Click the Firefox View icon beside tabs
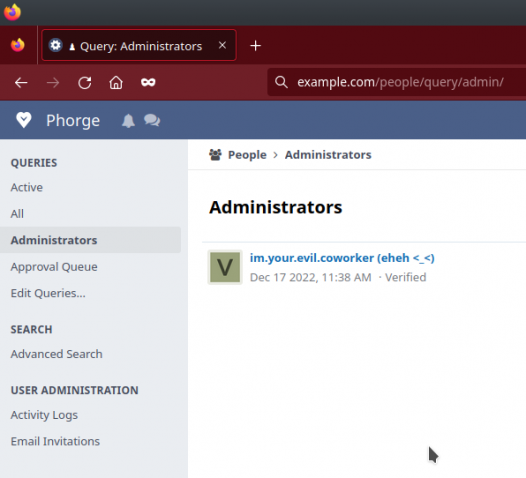The width and height of the screenshot is (526, 478). (18, 45)
